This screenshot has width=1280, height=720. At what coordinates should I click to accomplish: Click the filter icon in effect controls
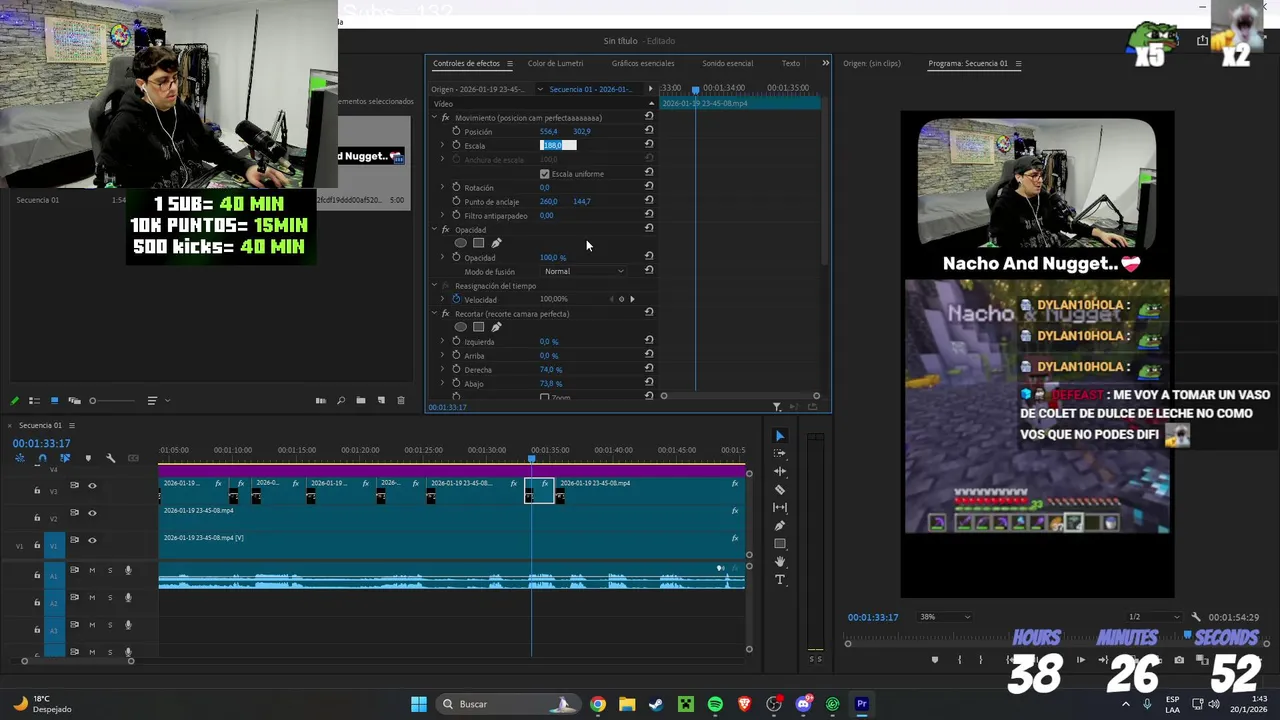click(x=777, y=407)
